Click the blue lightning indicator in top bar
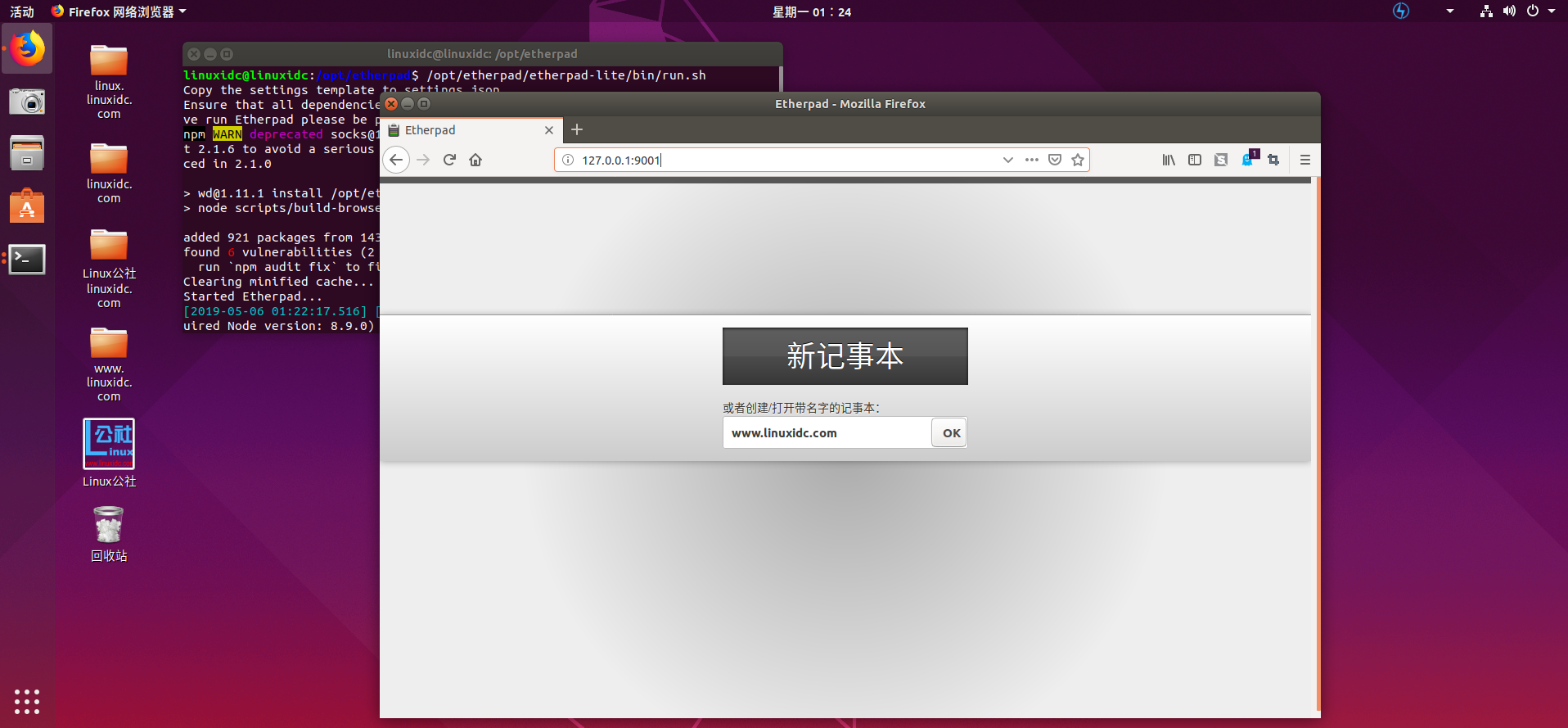The width and height of the screenshot is (1568, 728). (x=1401, y=11)
